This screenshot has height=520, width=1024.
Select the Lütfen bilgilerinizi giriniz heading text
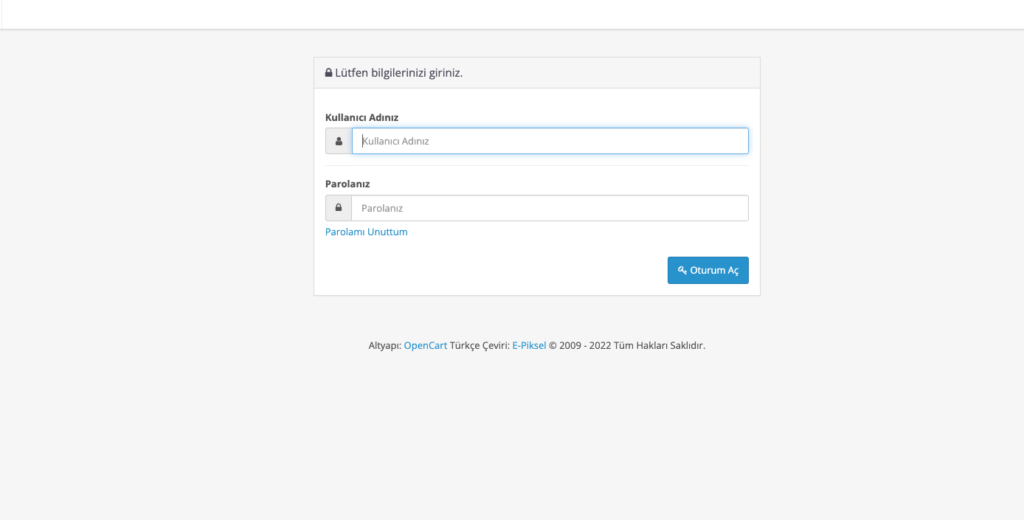[398, 73]
